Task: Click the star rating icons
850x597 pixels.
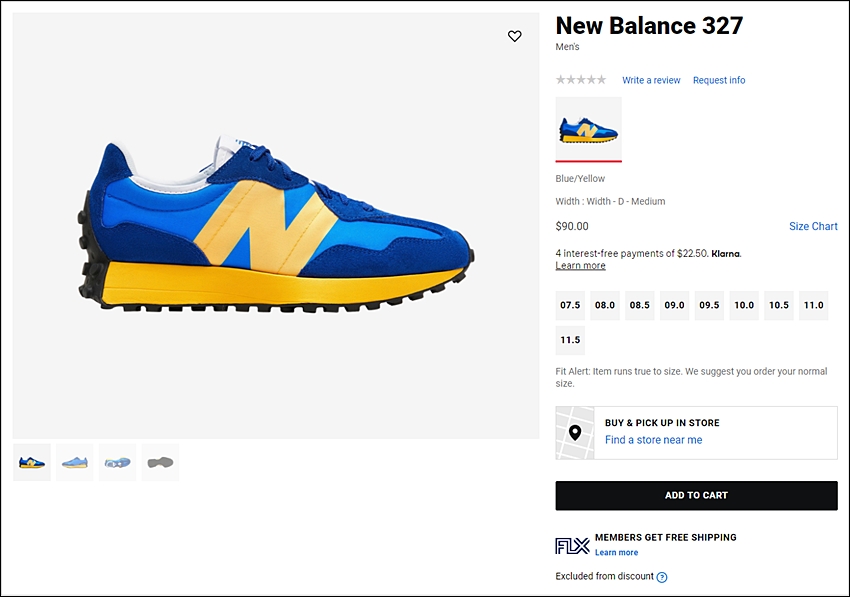Action: coord(581,80)
